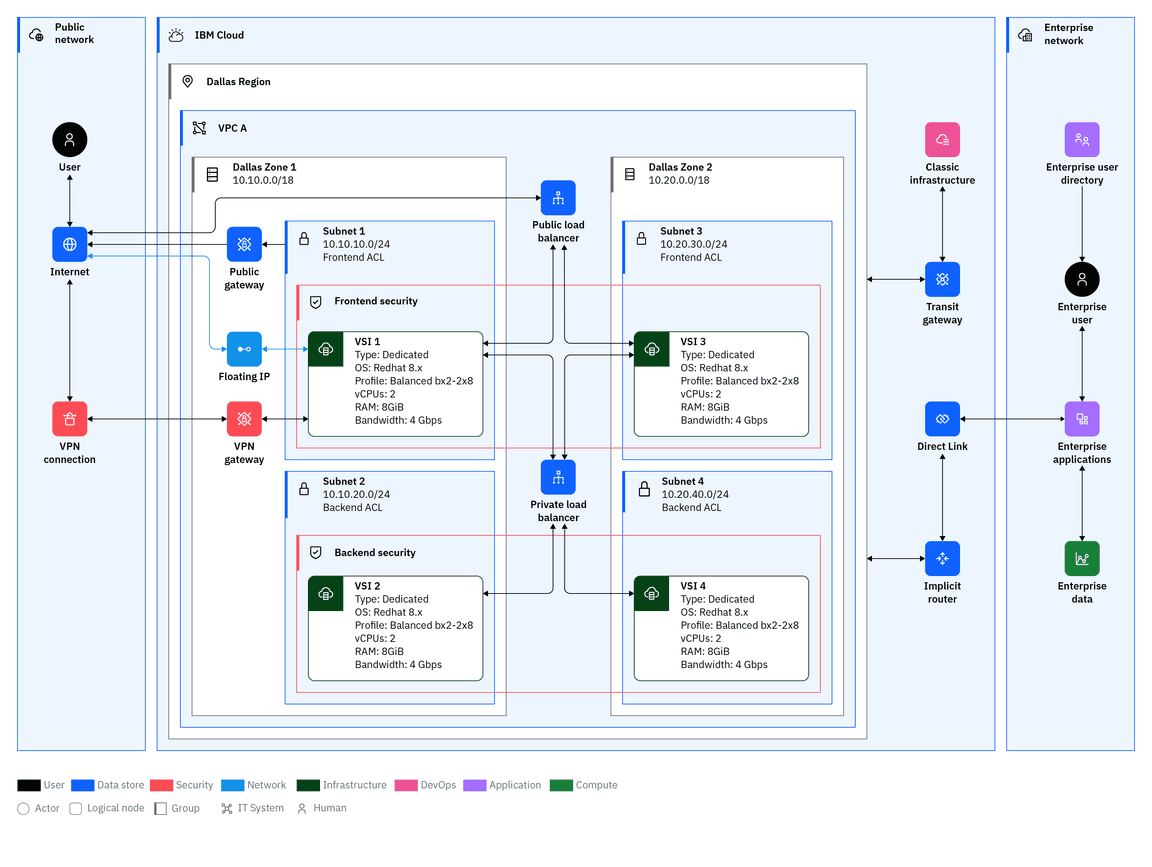Select the blue Data store legend swatch
The width and height of the screenshot is (1152, 867).
click(x=83, y=785)
